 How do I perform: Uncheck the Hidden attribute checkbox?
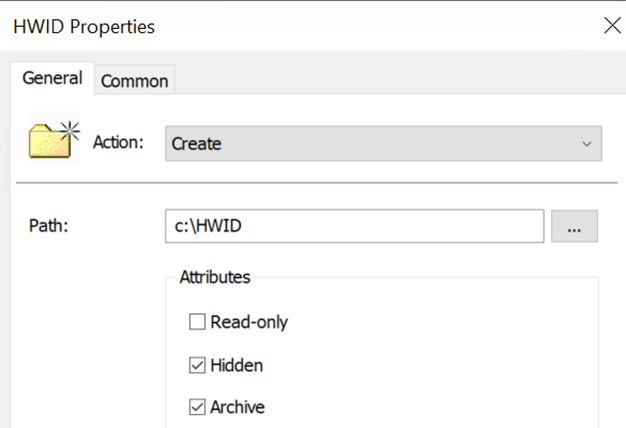[197, 365]
